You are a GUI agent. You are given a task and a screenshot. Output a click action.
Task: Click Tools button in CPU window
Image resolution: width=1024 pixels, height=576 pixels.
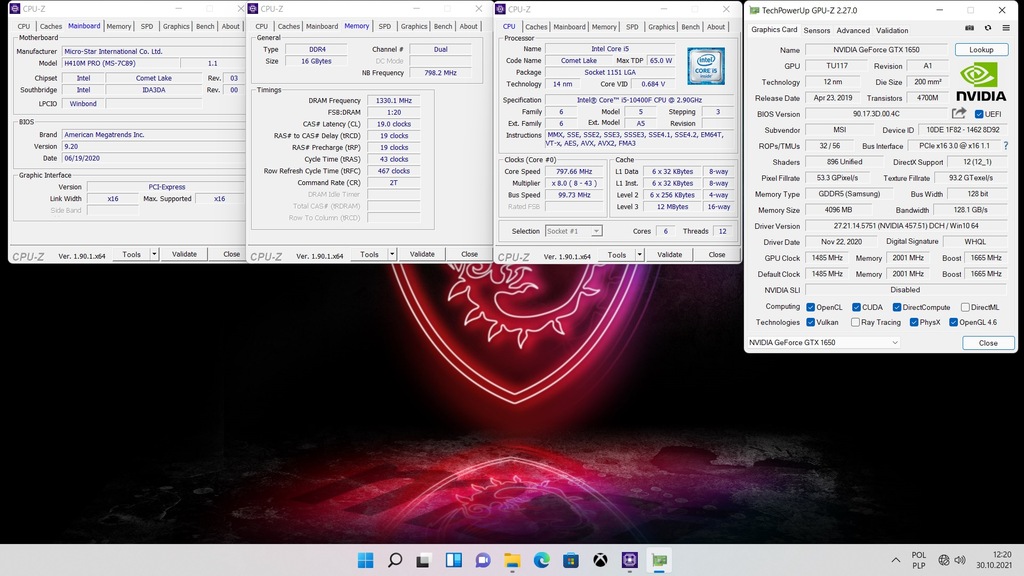(616, 255)
